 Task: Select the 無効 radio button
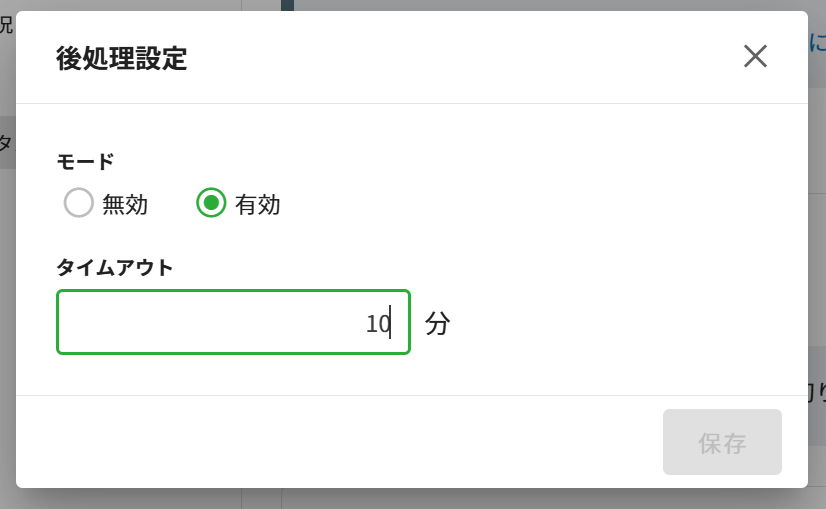click(x=79, y=203)
